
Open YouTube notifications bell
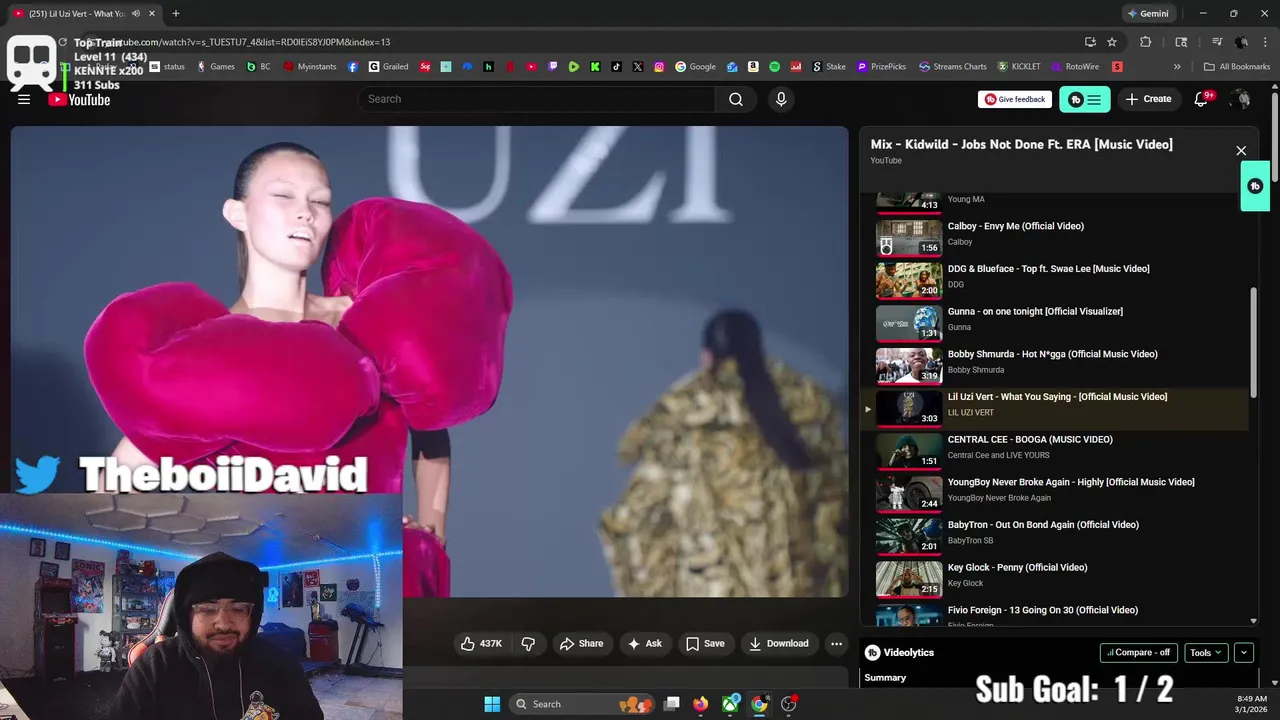(1202, 99)
